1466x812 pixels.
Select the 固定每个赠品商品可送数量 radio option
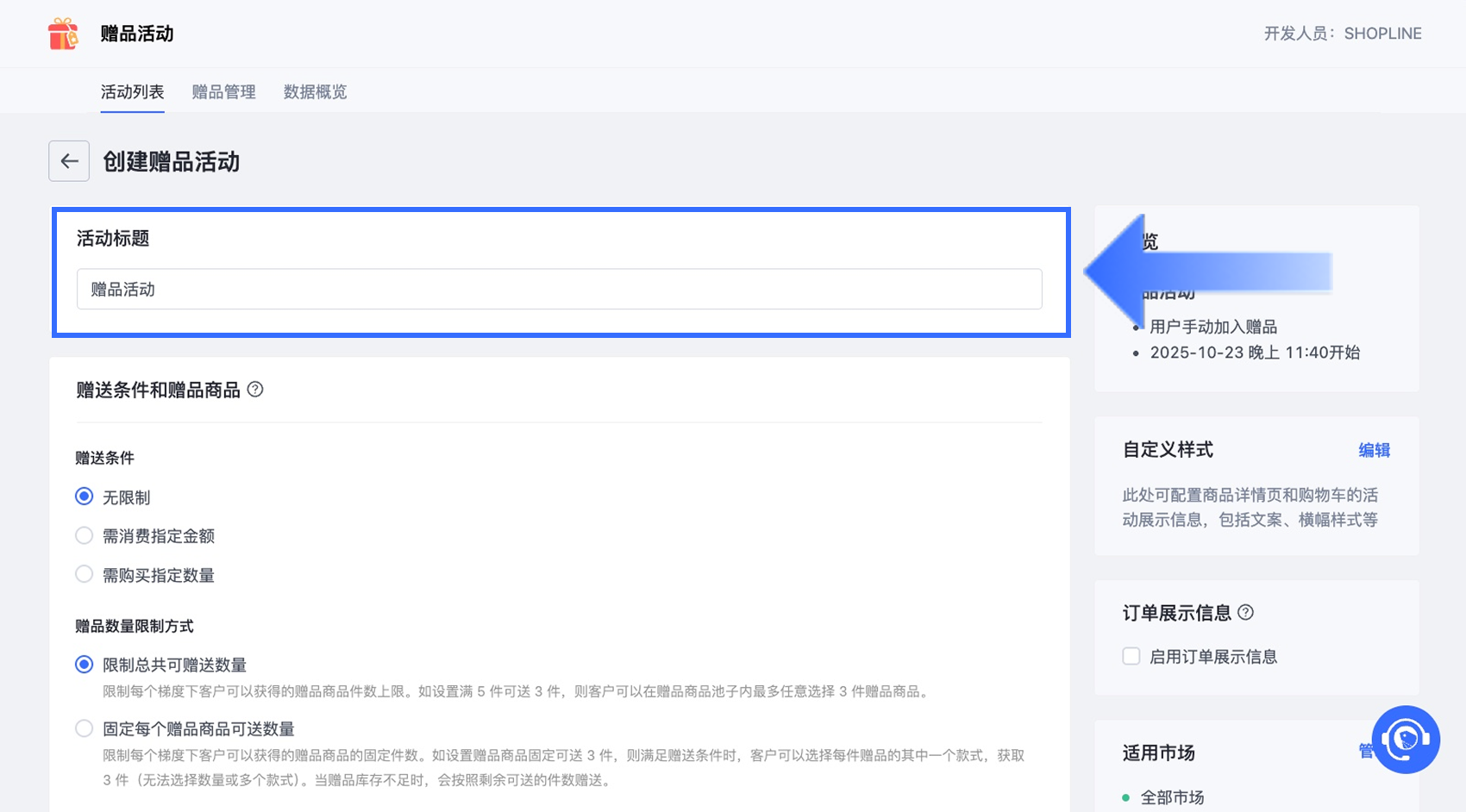pos(85,728)
